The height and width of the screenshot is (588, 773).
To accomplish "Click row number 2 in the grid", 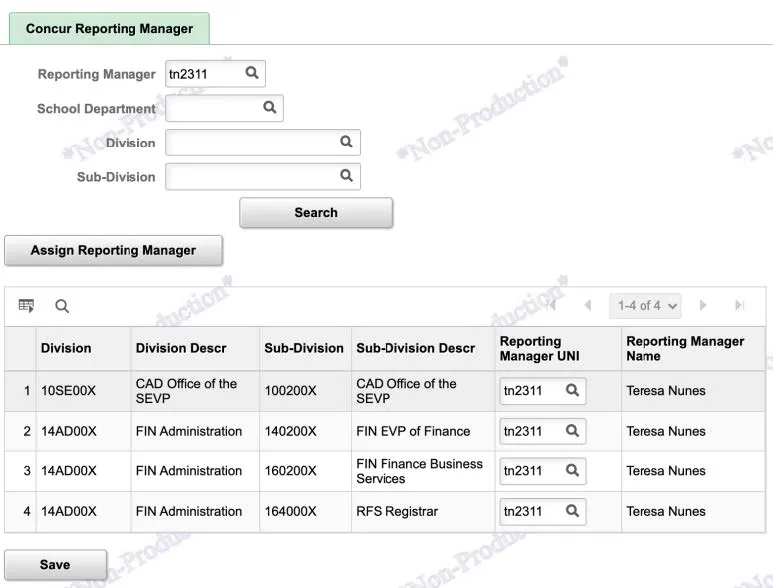I will pos(27,431).
